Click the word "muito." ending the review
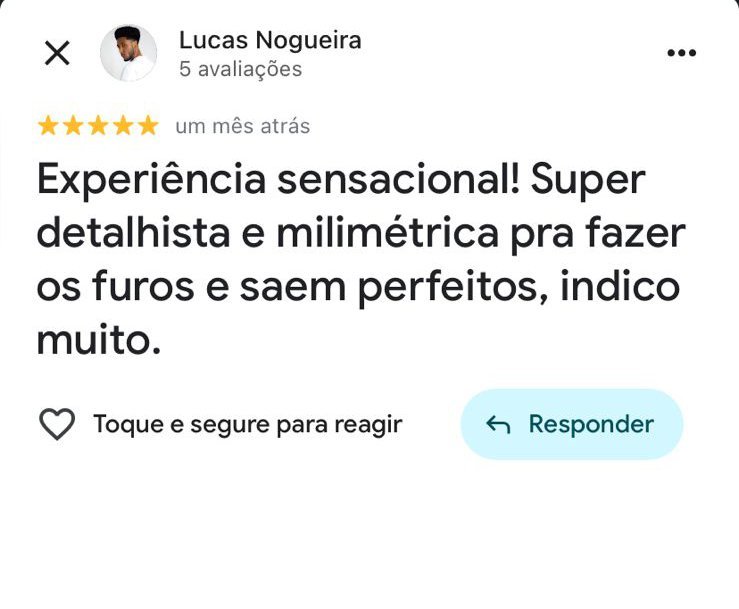The image size is (739, 609). tap(98, 341)
